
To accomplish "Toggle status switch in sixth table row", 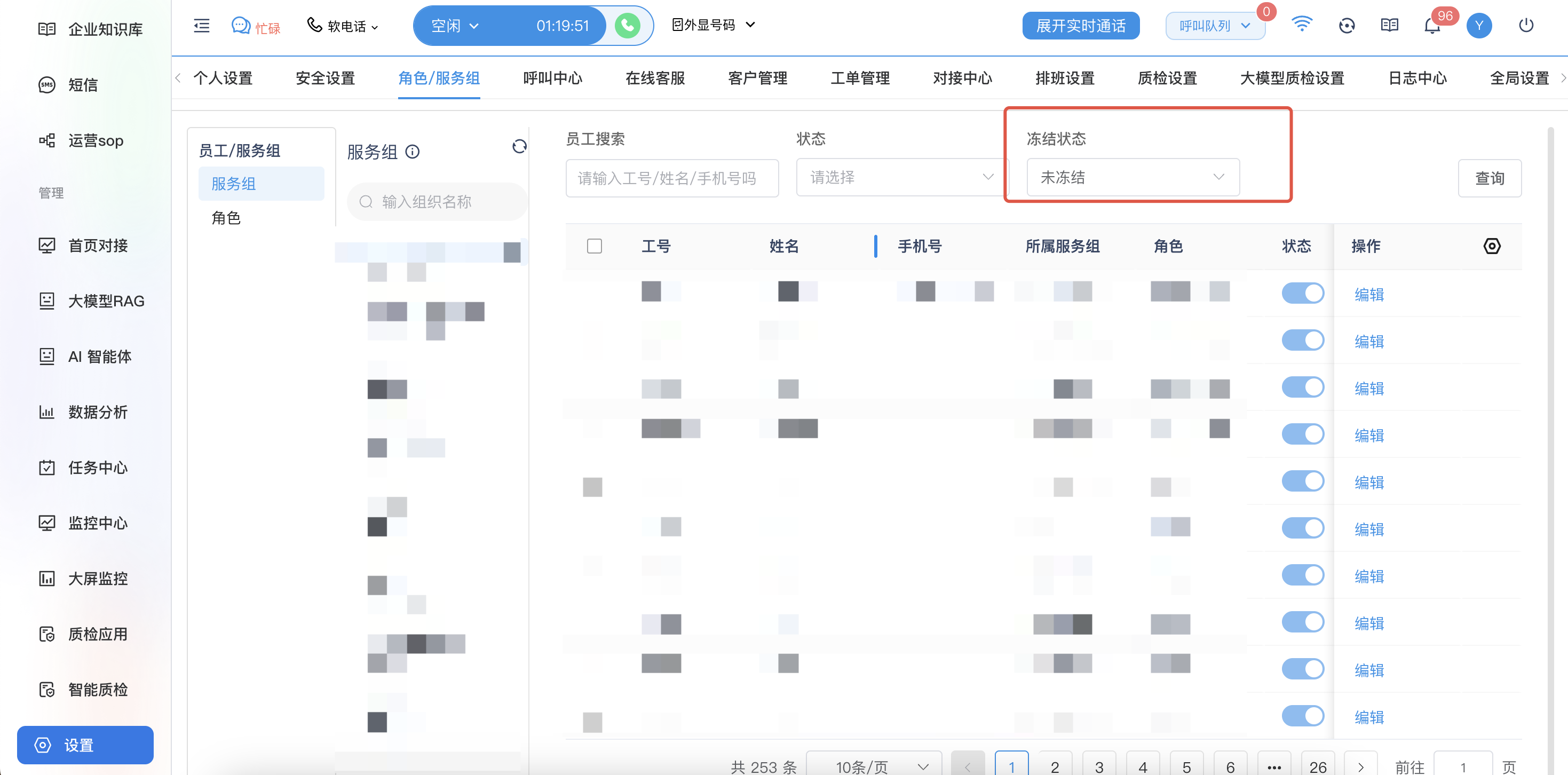I will (x=1303, y=528).
